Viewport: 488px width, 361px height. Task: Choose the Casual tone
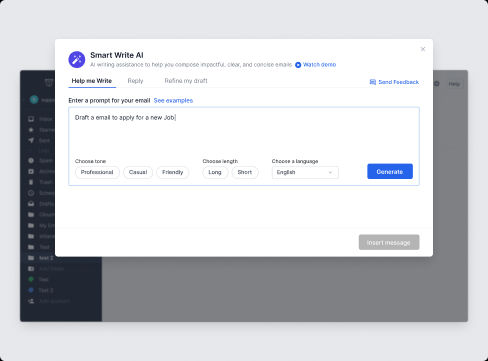[x=138, y=172]
